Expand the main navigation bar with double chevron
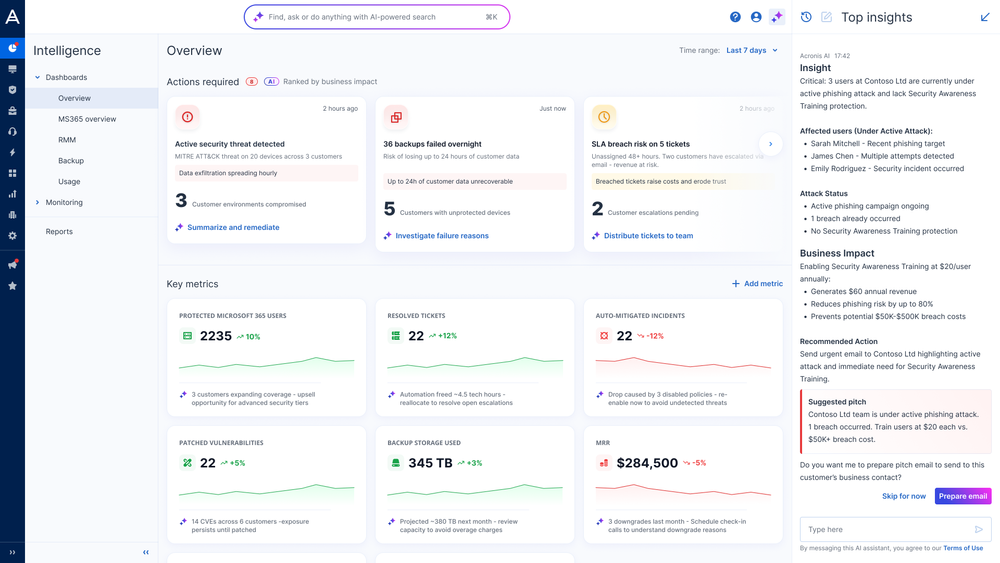This screenshot has width=1000, height=563. pos(12,552)
